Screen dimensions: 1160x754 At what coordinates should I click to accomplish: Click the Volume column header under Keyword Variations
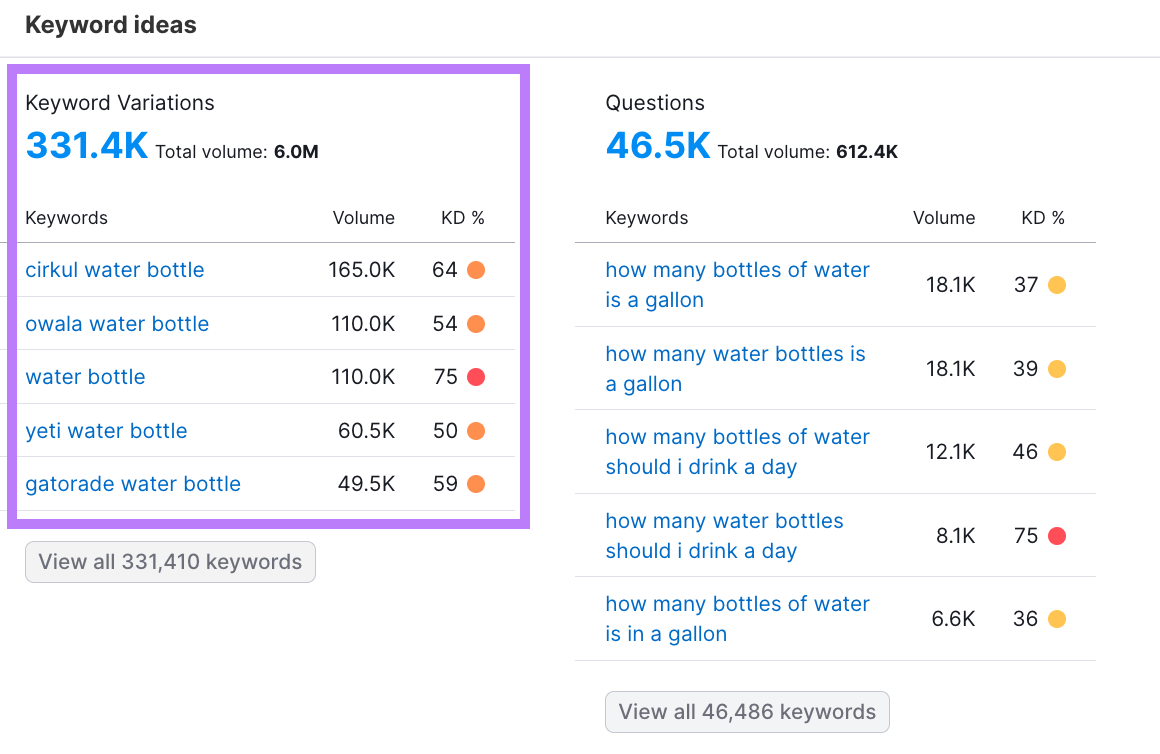(363, 217)
